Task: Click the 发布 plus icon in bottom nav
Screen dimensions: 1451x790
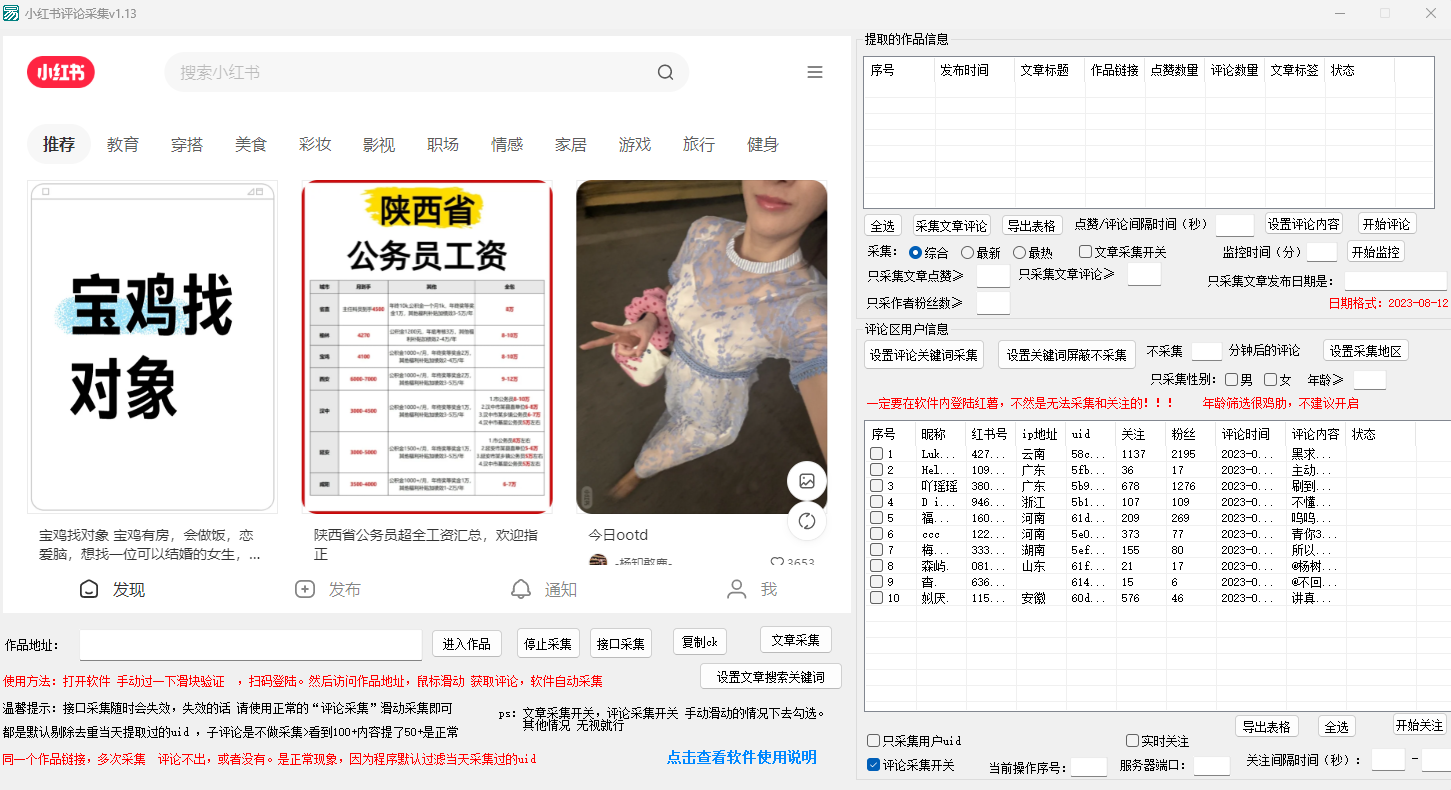Action: click(x=305, y=589)
